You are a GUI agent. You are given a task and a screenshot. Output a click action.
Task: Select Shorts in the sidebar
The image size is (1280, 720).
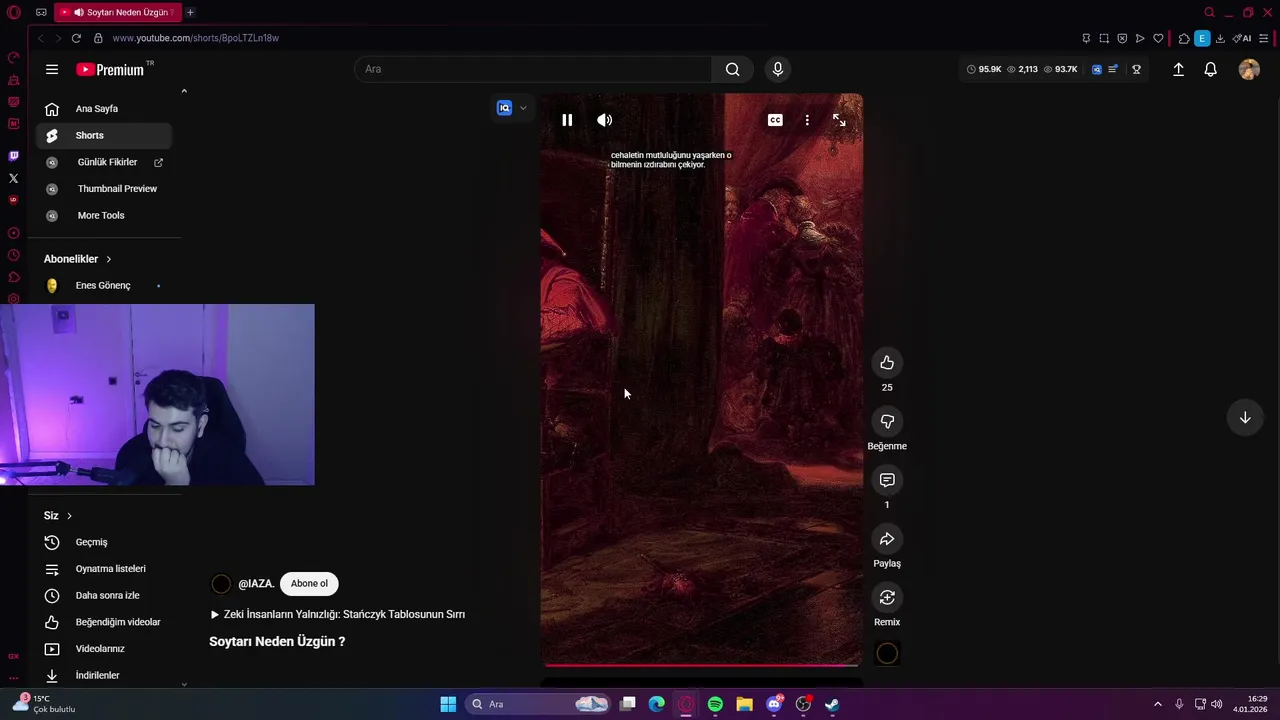pyautogui.click(x=104, y=135)
